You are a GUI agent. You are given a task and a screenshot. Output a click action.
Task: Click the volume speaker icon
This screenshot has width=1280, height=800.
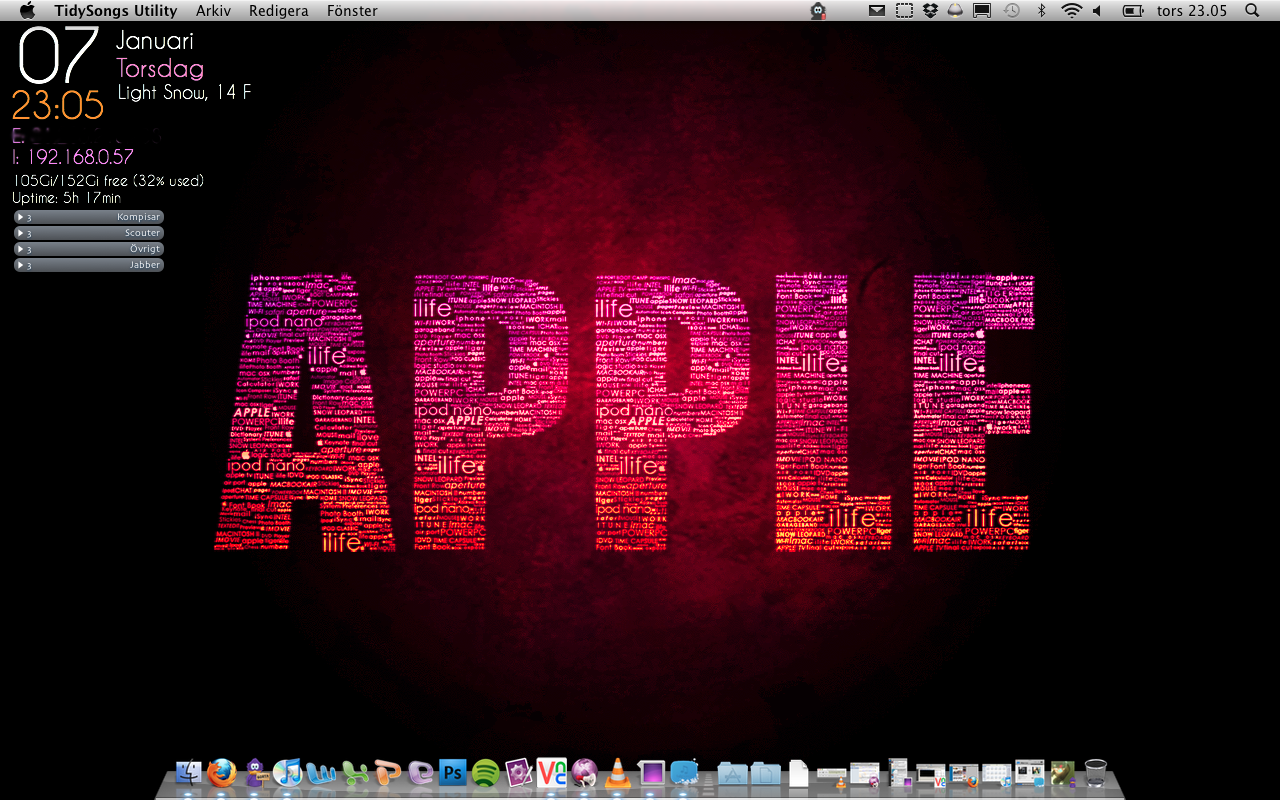point(1097,10)
